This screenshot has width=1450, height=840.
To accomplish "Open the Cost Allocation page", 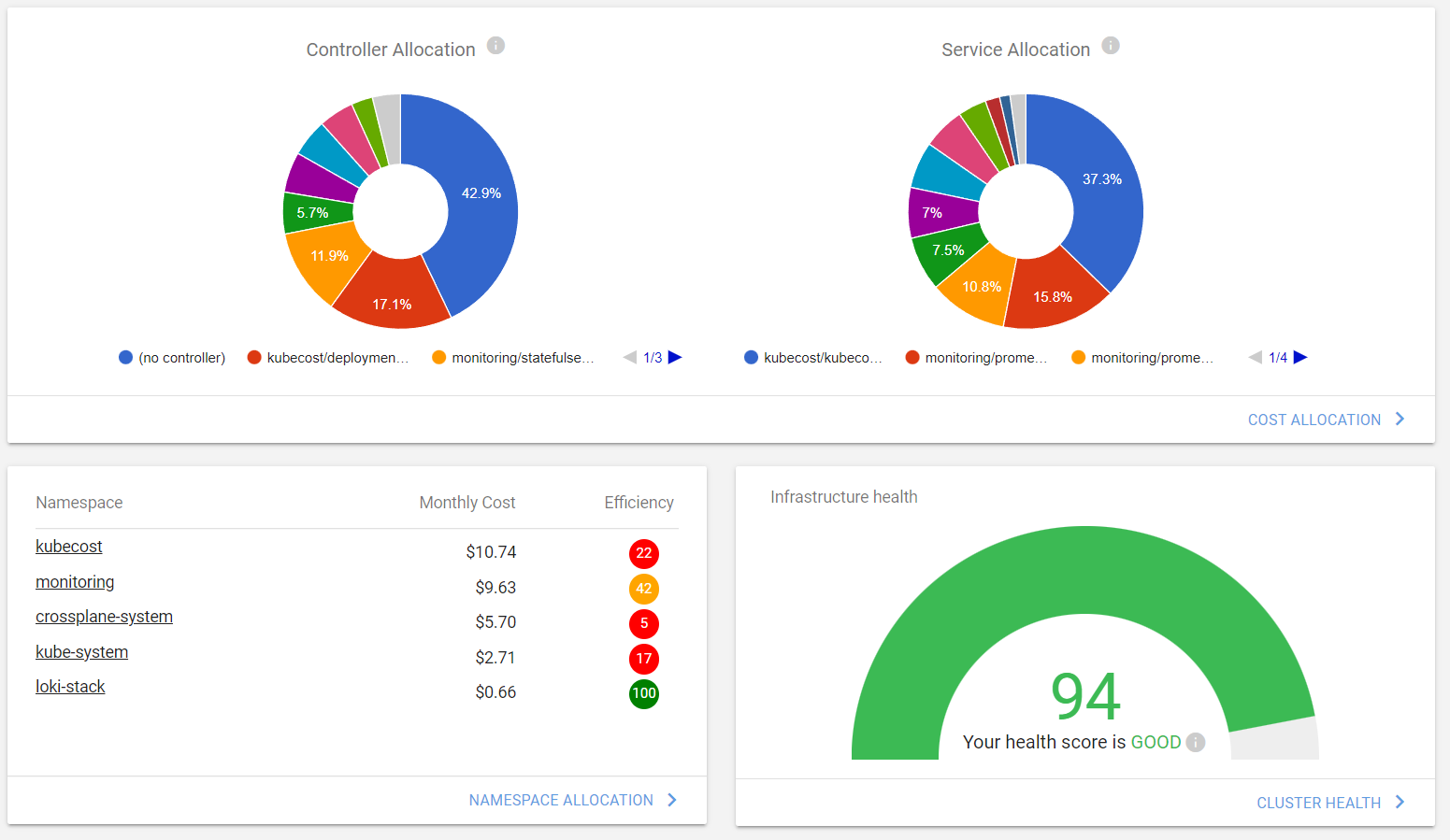I will coord(1313,419).
